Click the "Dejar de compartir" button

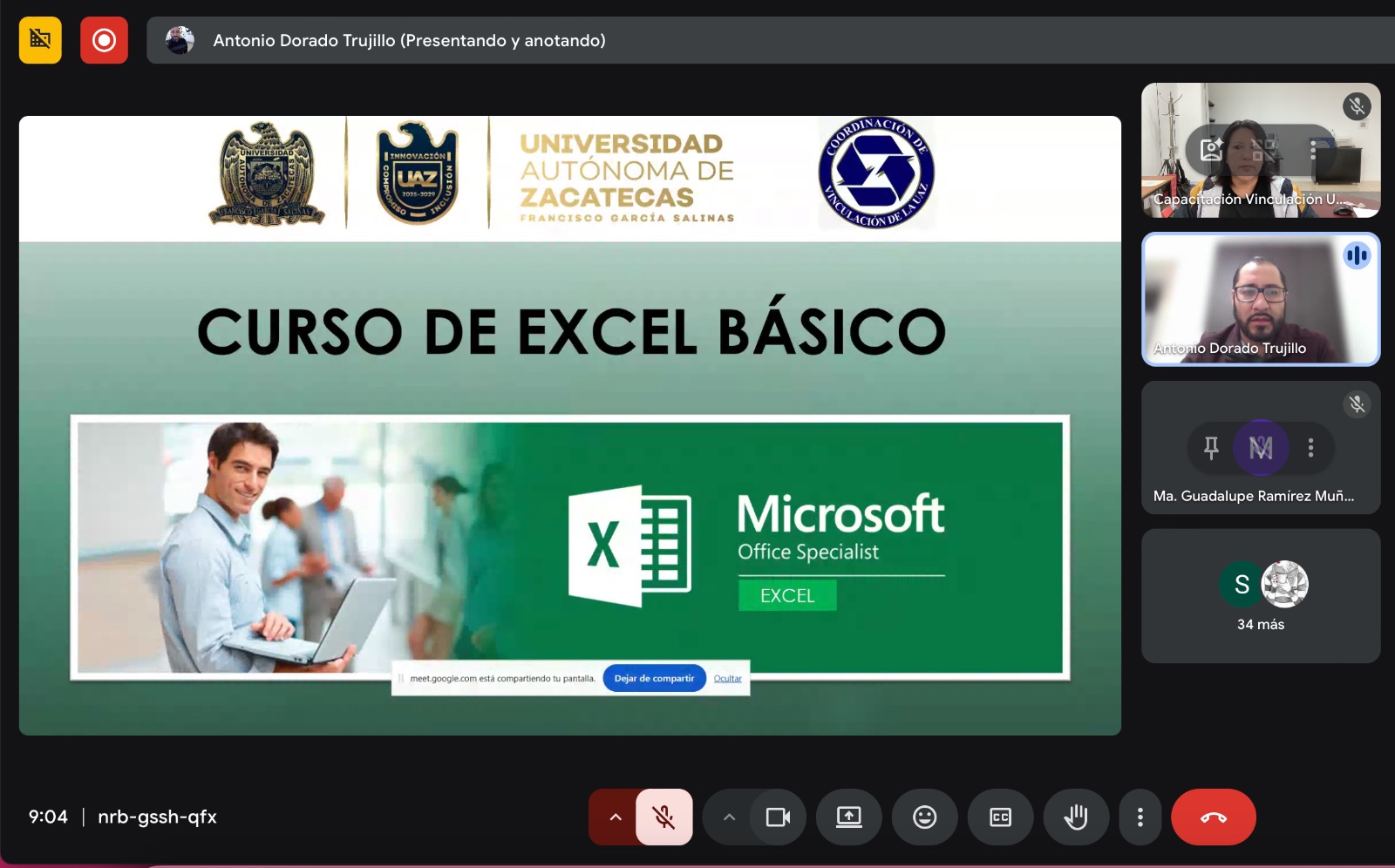[x=654, y=678]
